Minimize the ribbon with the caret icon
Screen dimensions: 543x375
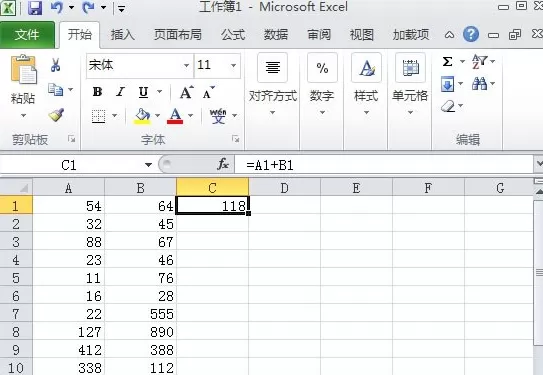click(449, 35)
